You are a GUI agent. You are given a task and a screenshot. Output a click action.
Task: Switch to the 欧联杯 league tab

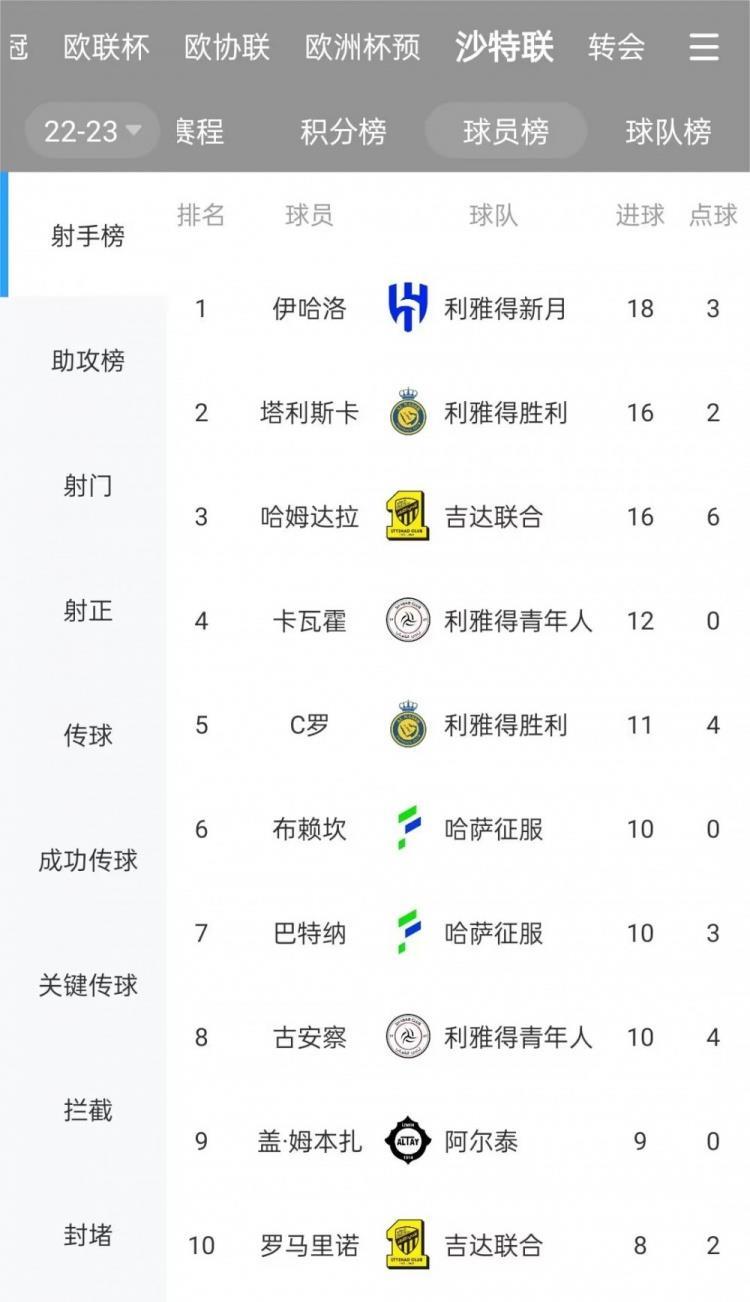pos(106,47)
